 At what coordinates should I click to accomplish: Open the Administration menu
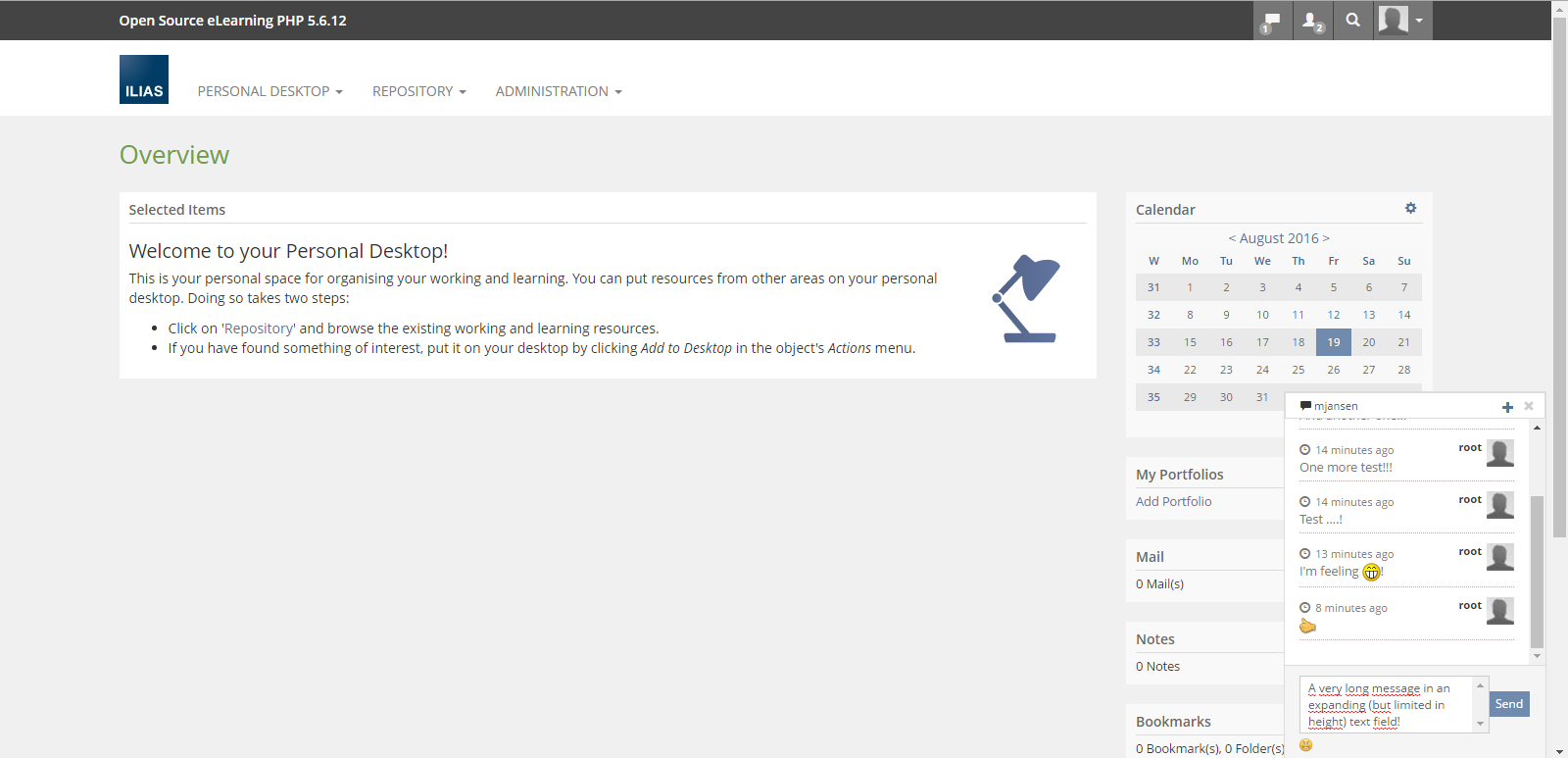click(558, 91)
